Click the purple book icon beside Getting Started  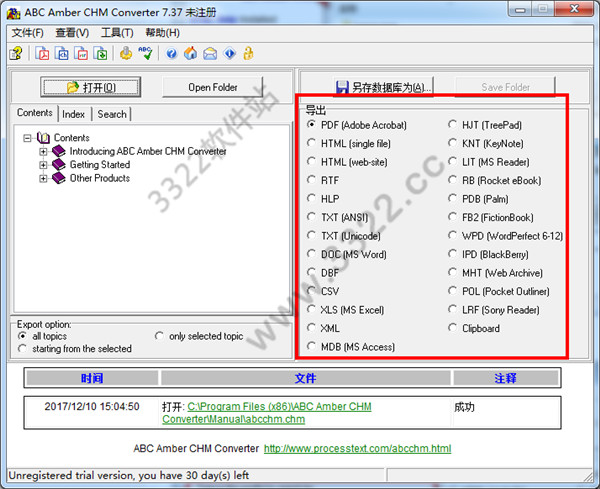59,165
